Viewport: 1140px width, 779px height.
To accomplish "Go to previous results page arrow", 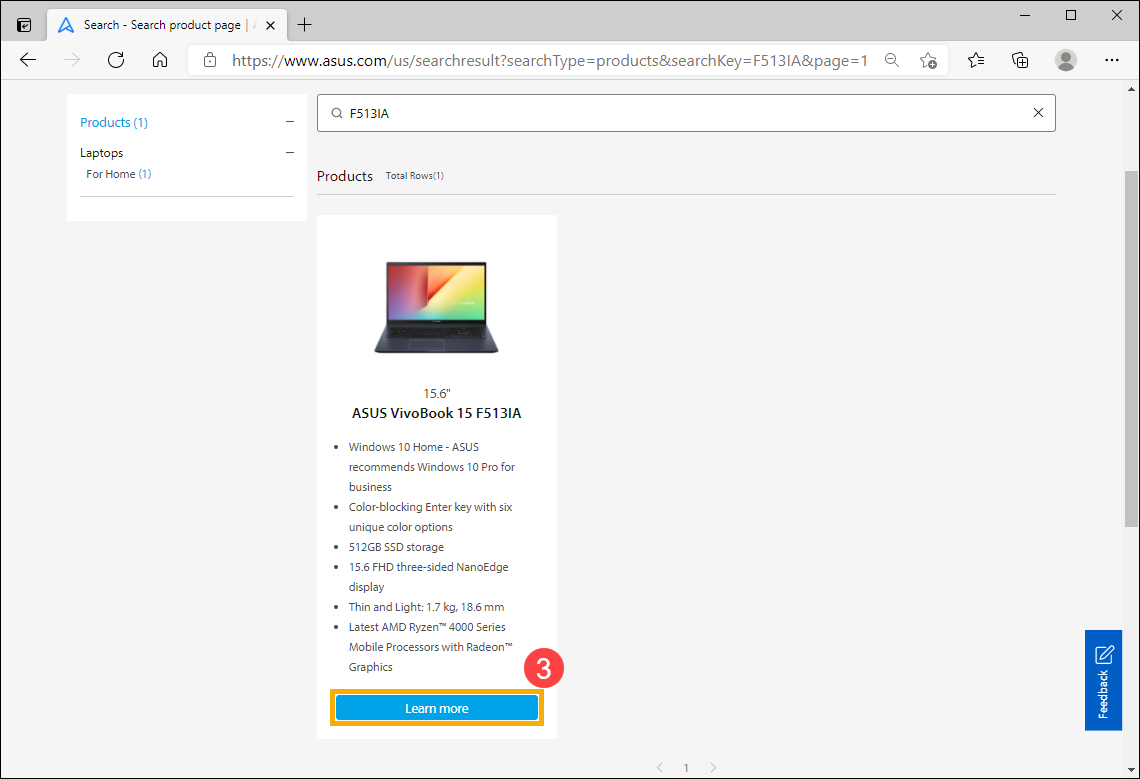I will click(659, 767).
